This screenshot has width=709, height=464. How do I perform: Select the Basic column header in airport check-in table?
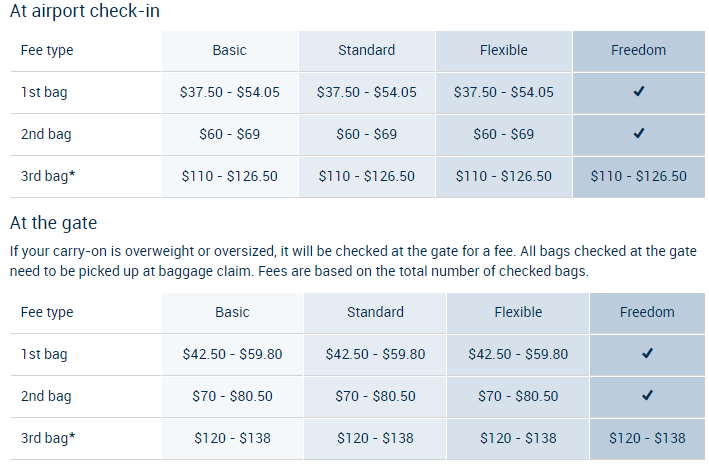tap(229, 50)
